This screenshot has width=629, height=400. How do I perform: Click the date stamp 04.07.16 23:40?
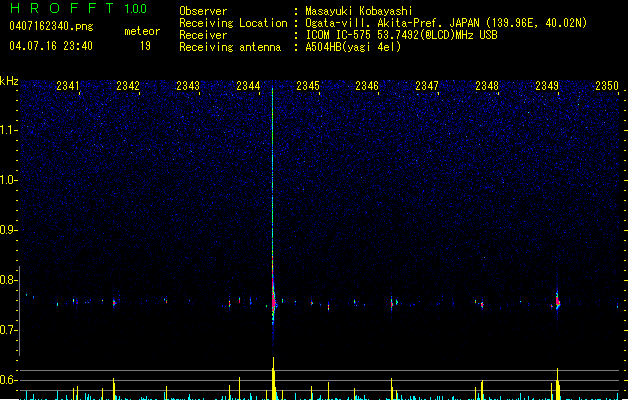pyautogui.click(x=51, y=46)
